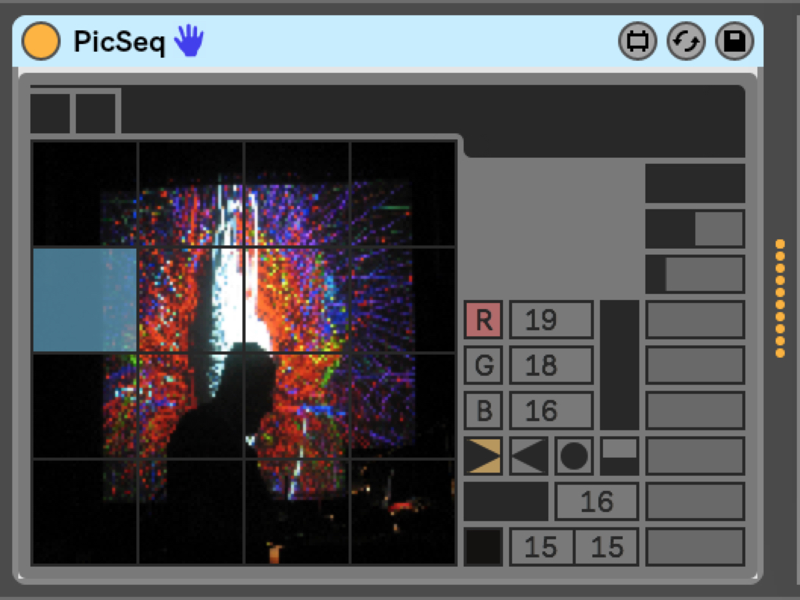This screenshot has width=800, height=600.
Task: Select the blue channel value field 16
Action: tap(552, 411)
